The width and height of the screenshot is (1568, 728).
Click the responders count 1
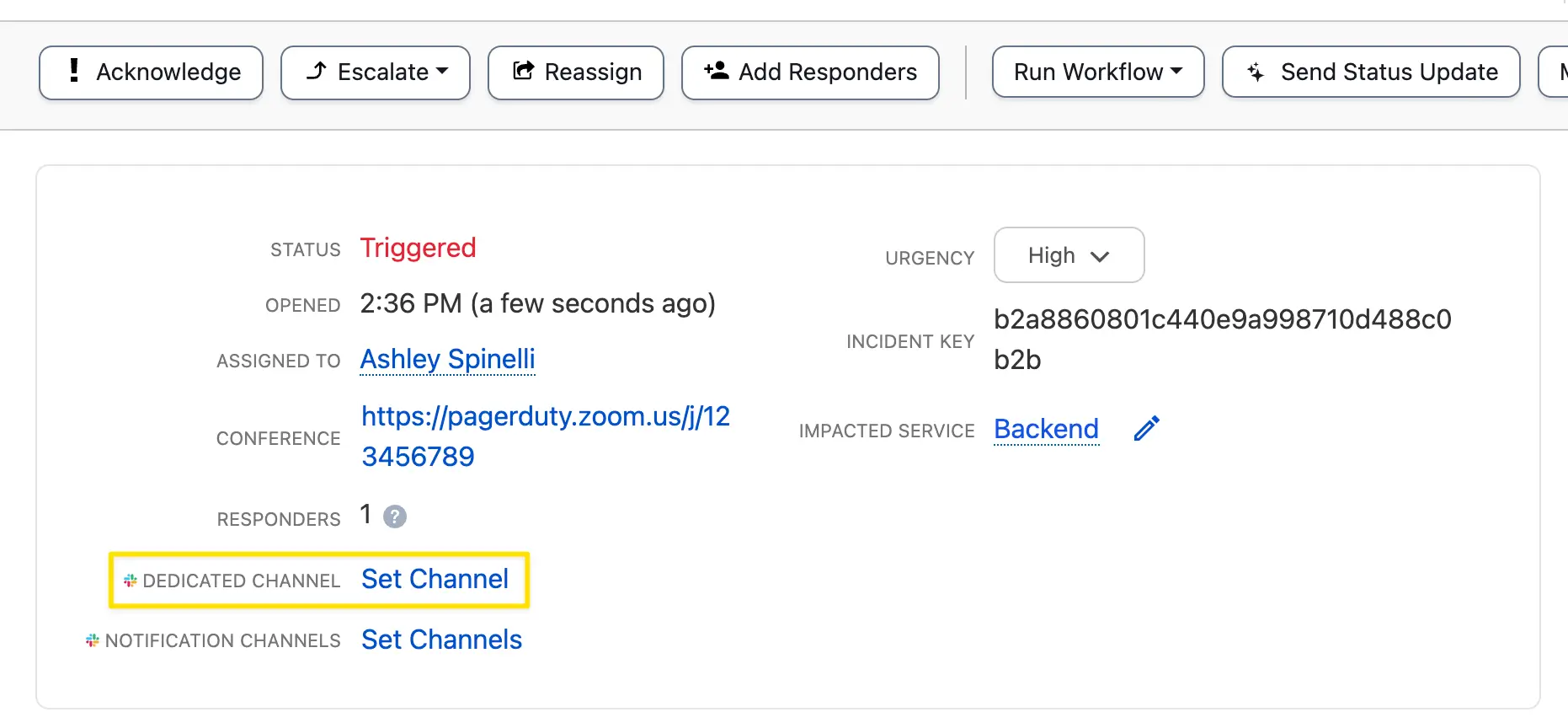click(x=365, y=514)
